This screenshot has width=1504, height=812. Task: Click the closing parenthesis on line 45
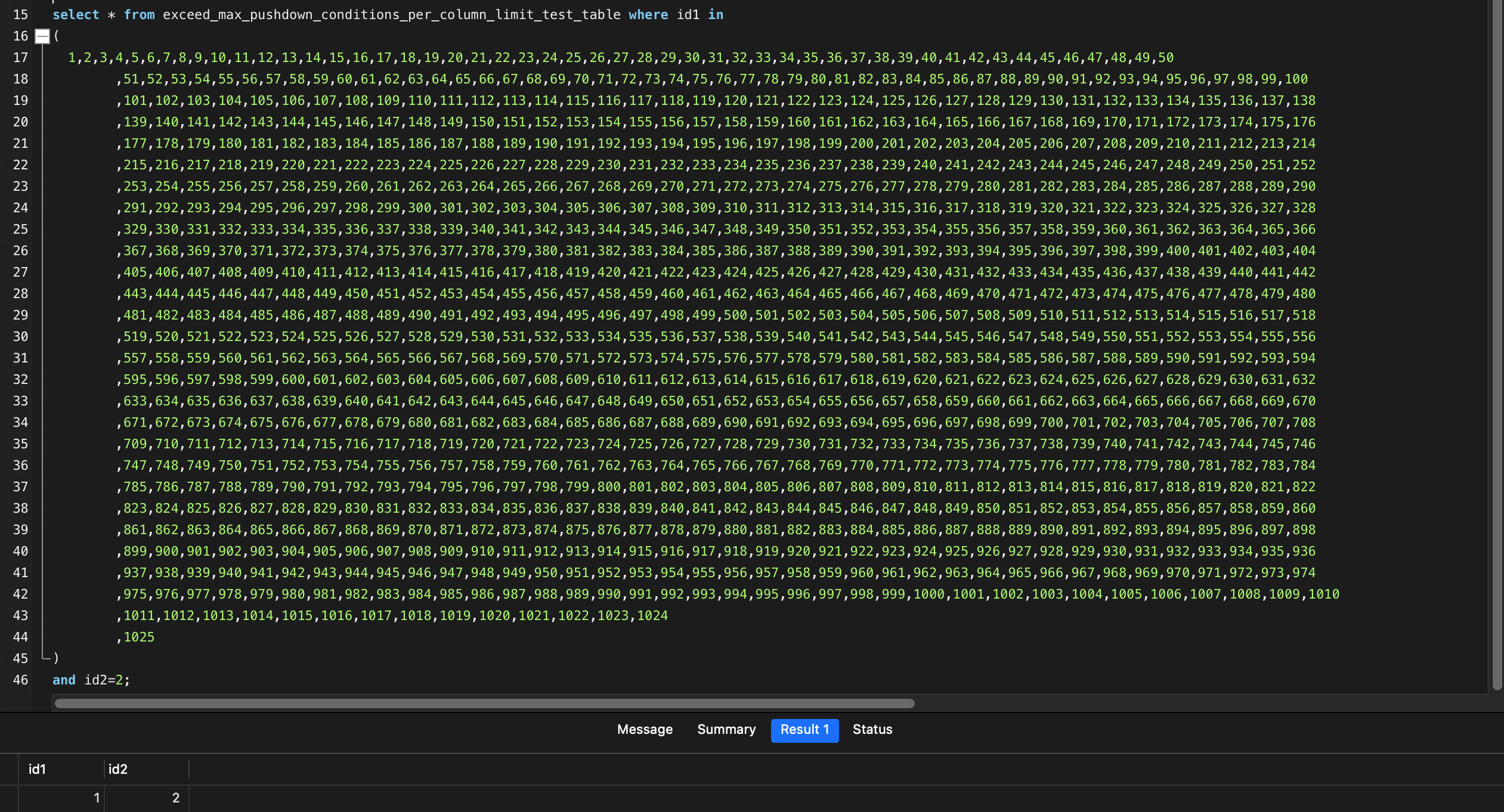(x=56, y=658)
